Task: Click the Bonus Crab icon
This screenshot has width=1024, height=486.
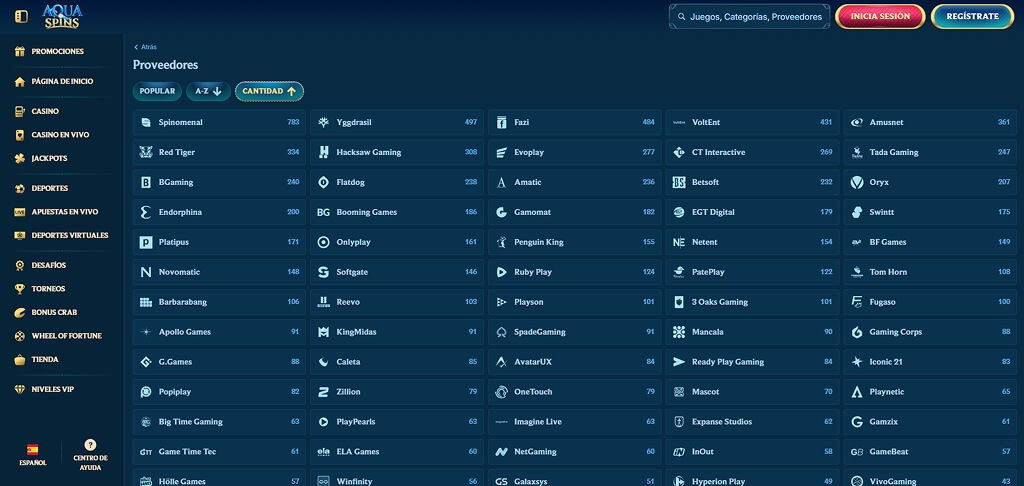Action: (20, 313)
